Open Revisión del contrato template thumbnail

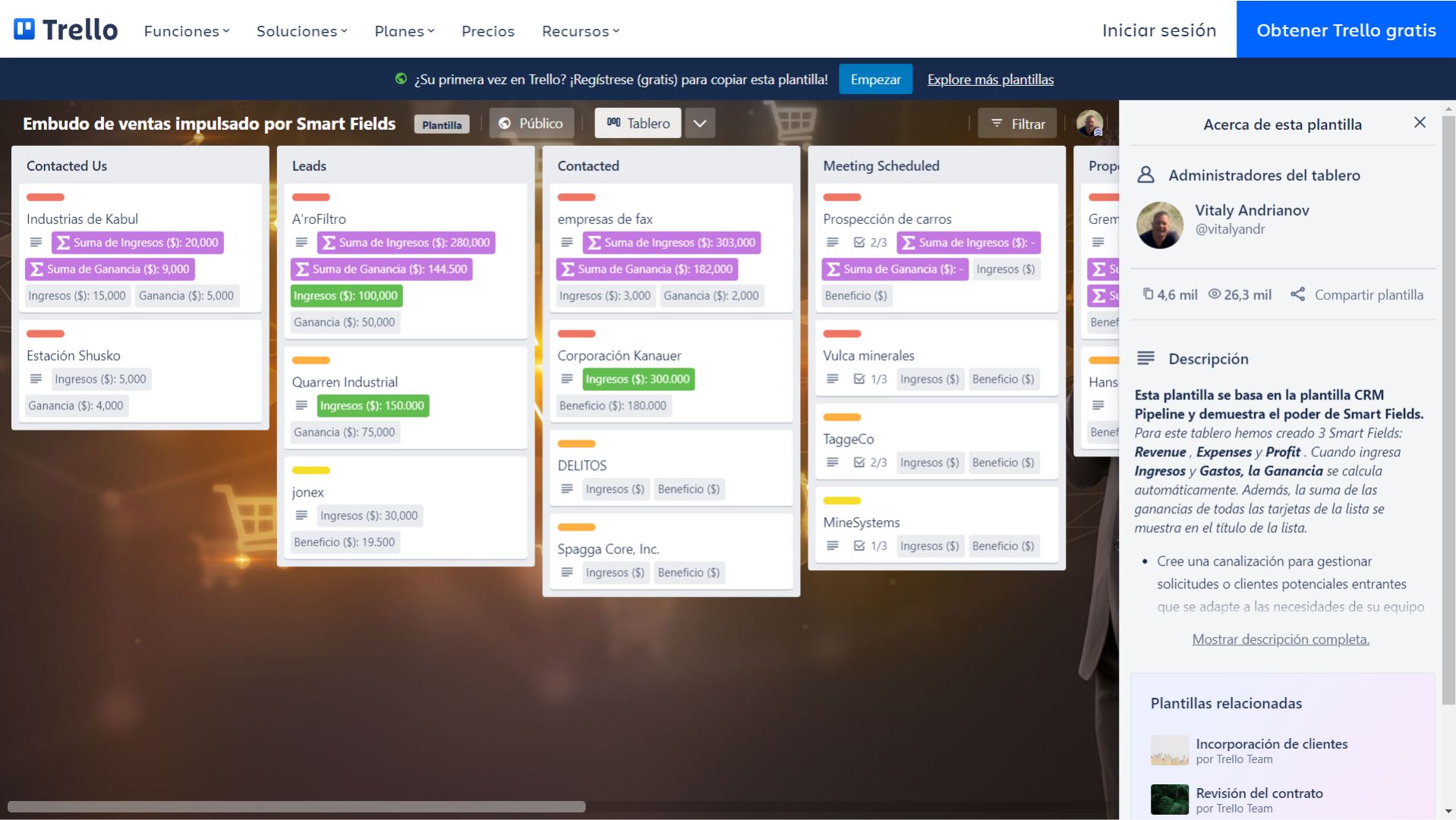1169,799
